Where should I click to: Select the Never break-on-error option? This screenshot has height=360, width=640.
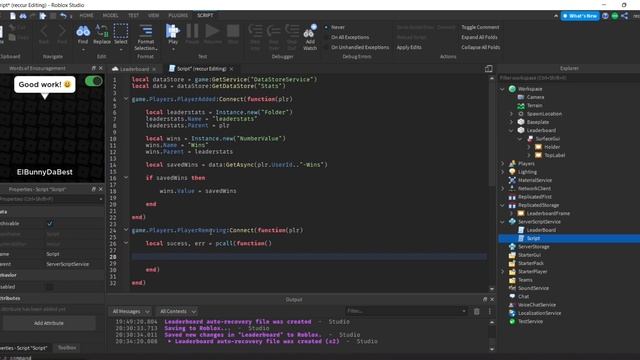(336, 27)
